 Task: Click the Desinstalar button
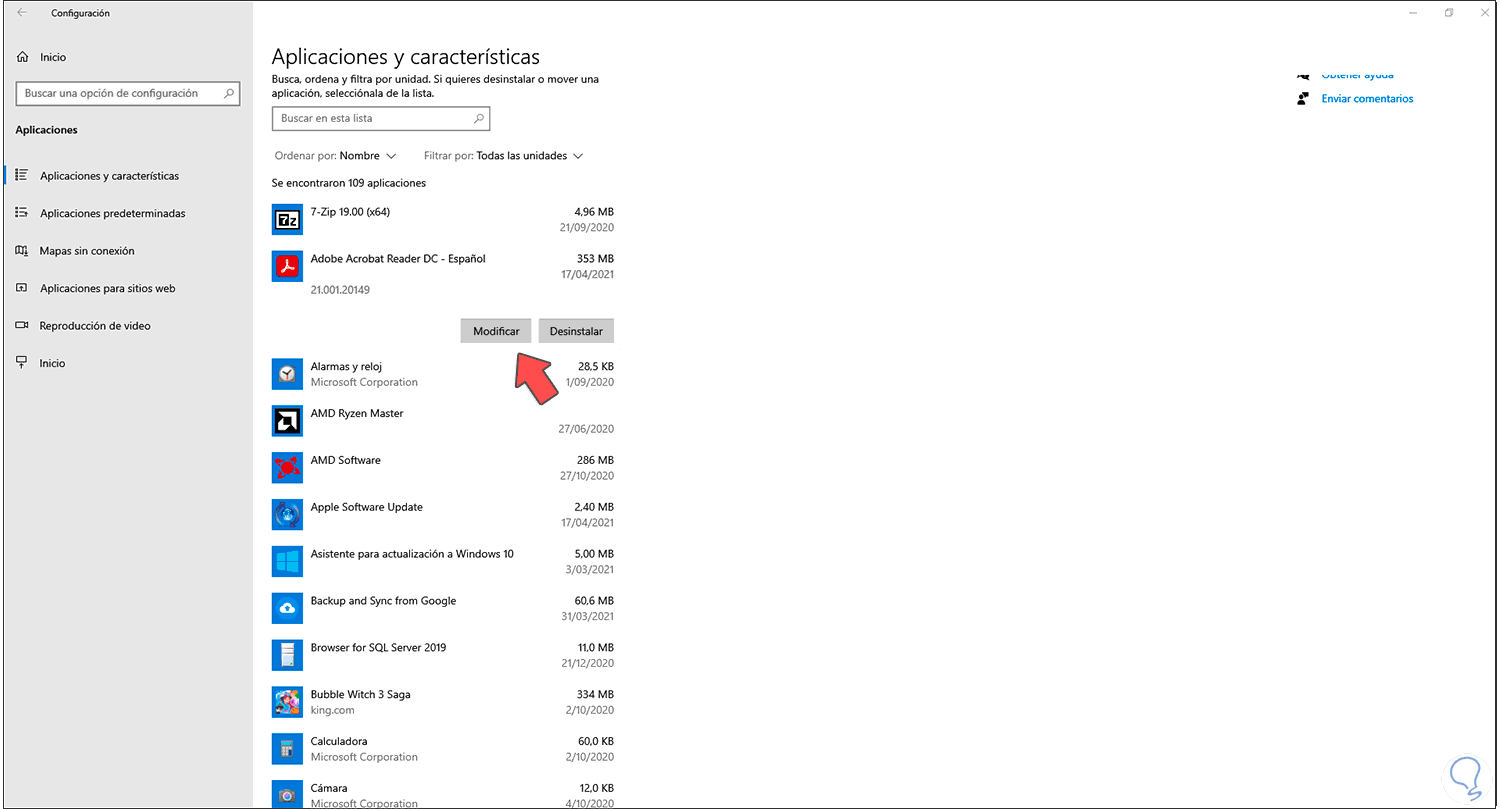coord(576,331)
